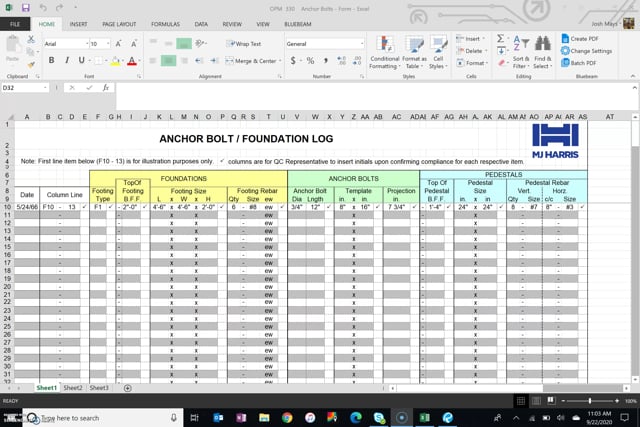Screen dimensions: 640x427
Task: Switch to the FORMULAS tab
Action: pyautogui.click(x=165, y=24)
